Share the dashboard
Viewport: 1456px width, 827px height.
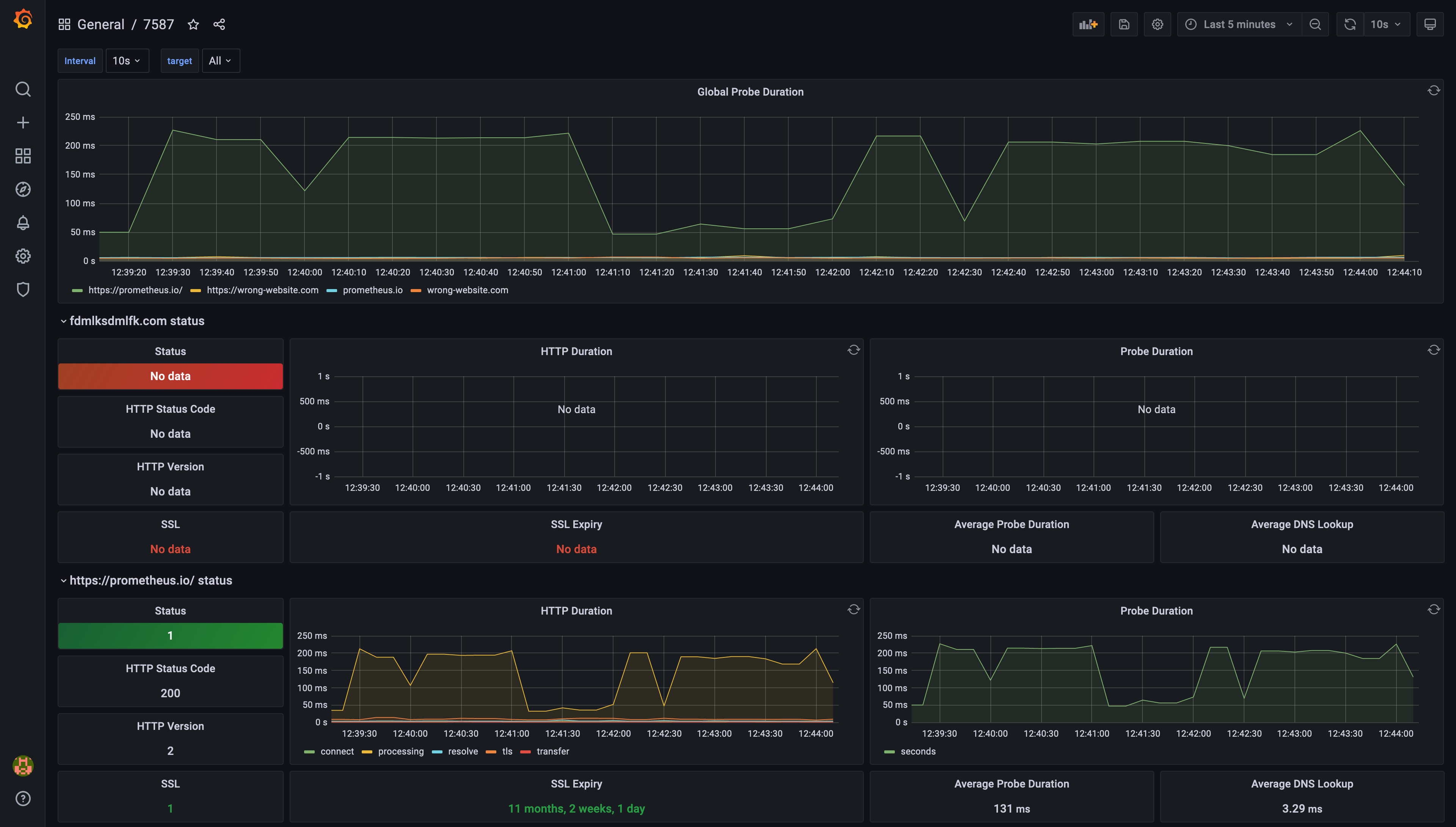click(x=218, y=24)
